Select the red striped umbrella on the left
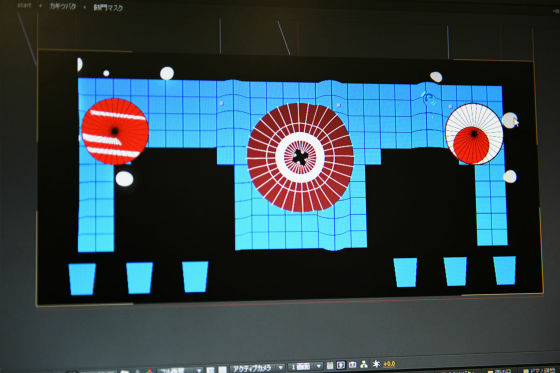The height and width of the screenshot is (373, 560). (x=115, y=131)
